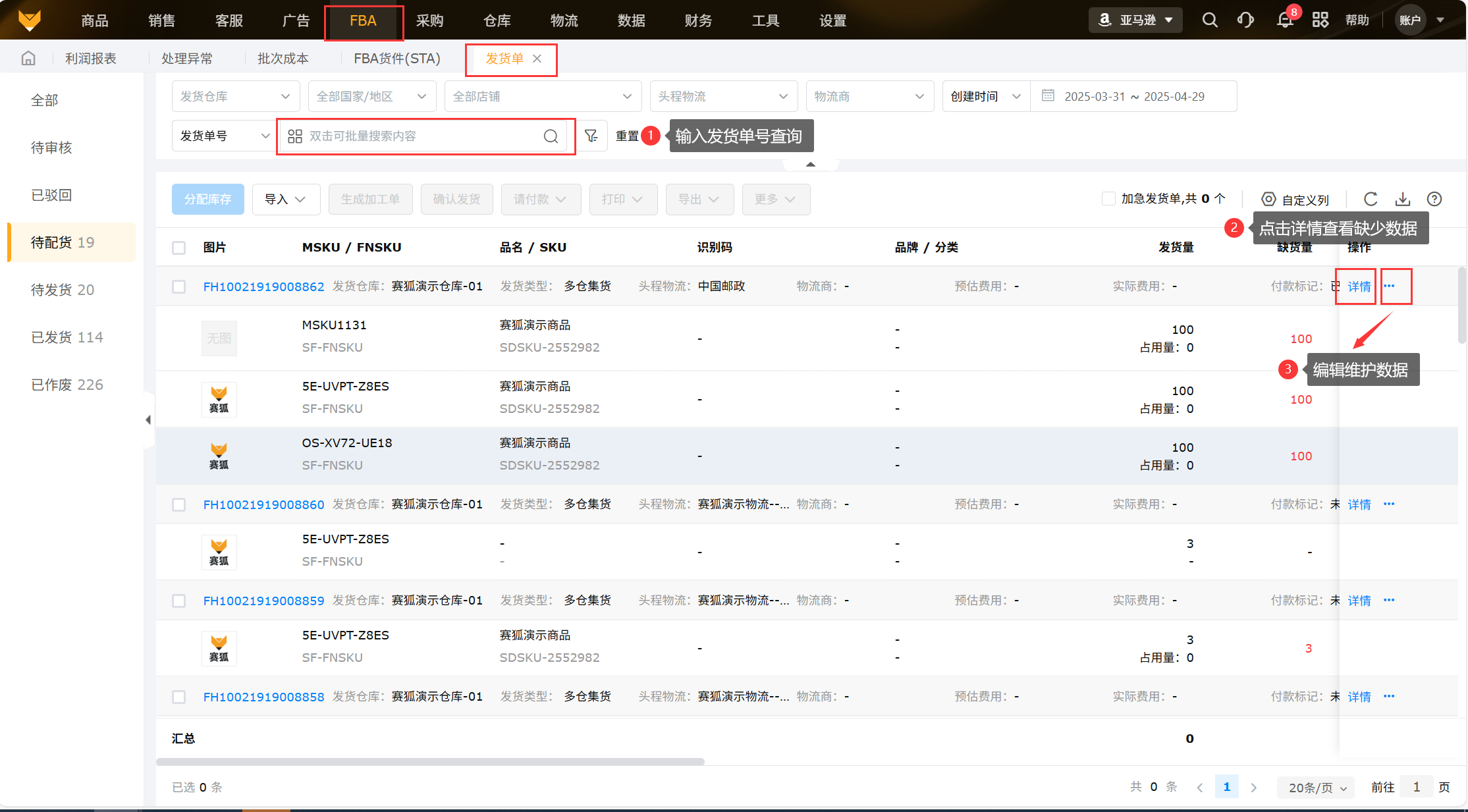The image size is (1468, 812).
Task: Click the search magnifier icon in top bar
Action: (x=1209, y=20)
